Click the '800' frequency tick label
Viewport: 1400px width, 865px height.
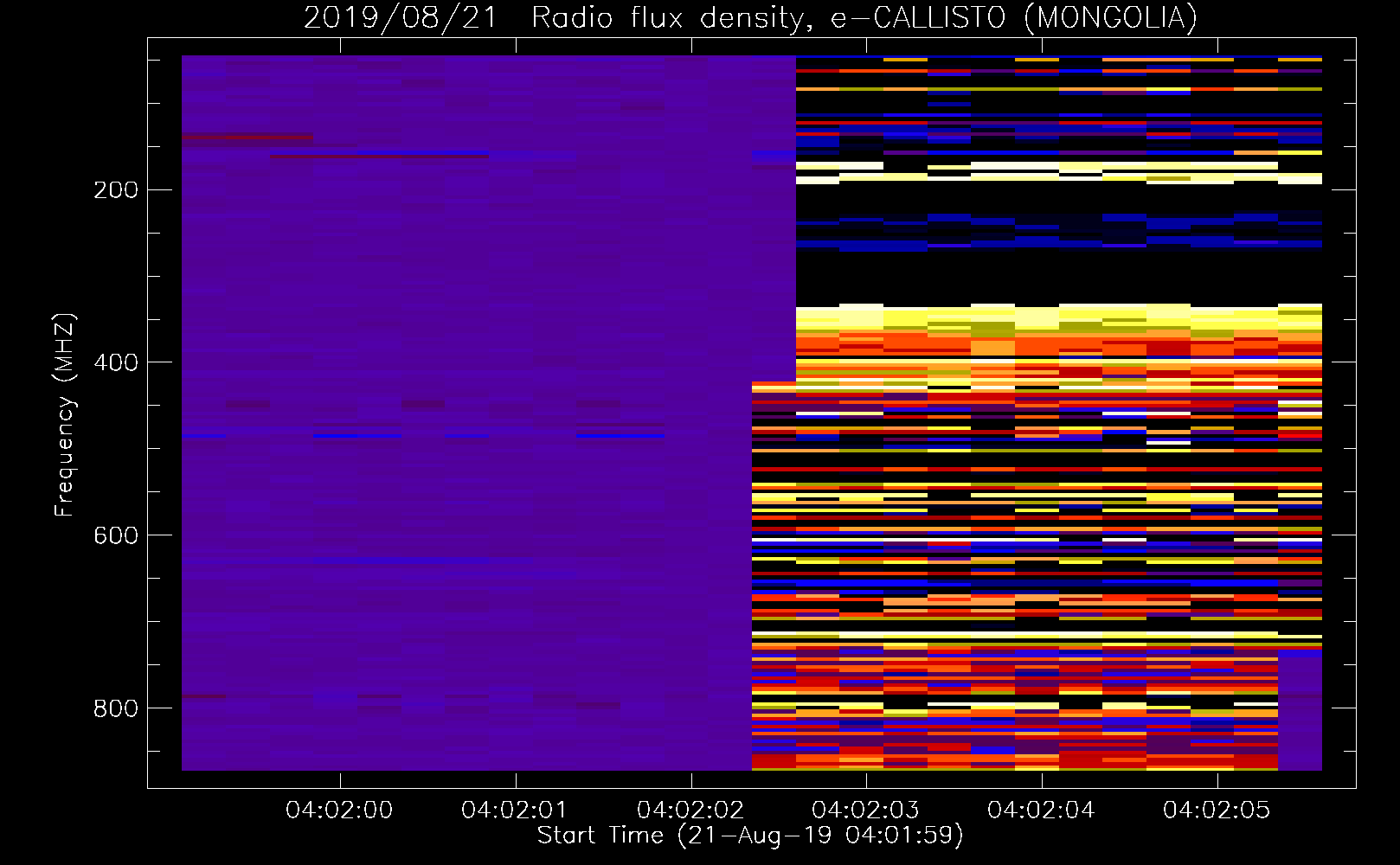pos(116,708)
